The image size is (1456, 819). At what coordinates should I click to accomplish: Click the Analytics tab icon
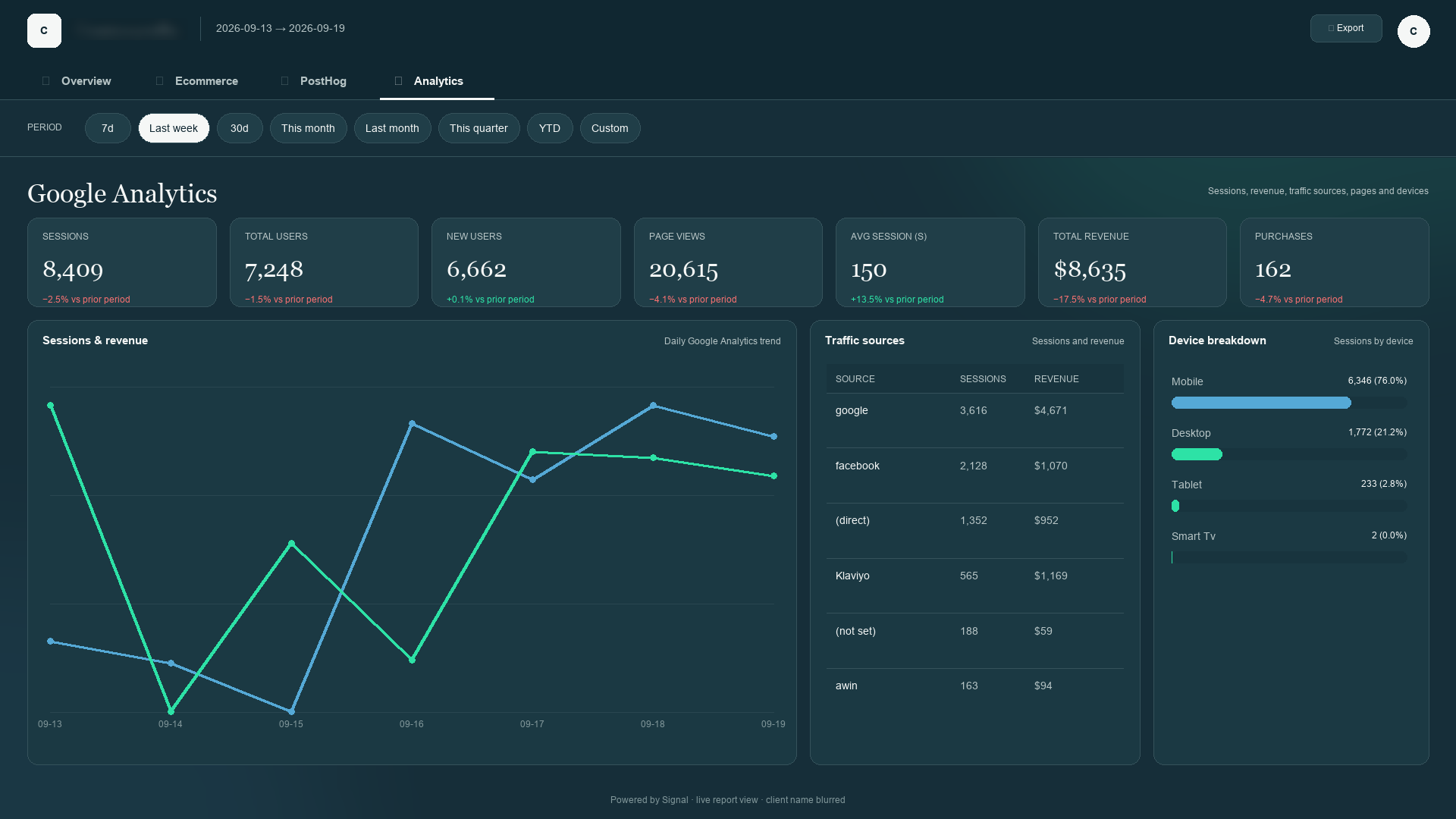[x=399, y=81]
